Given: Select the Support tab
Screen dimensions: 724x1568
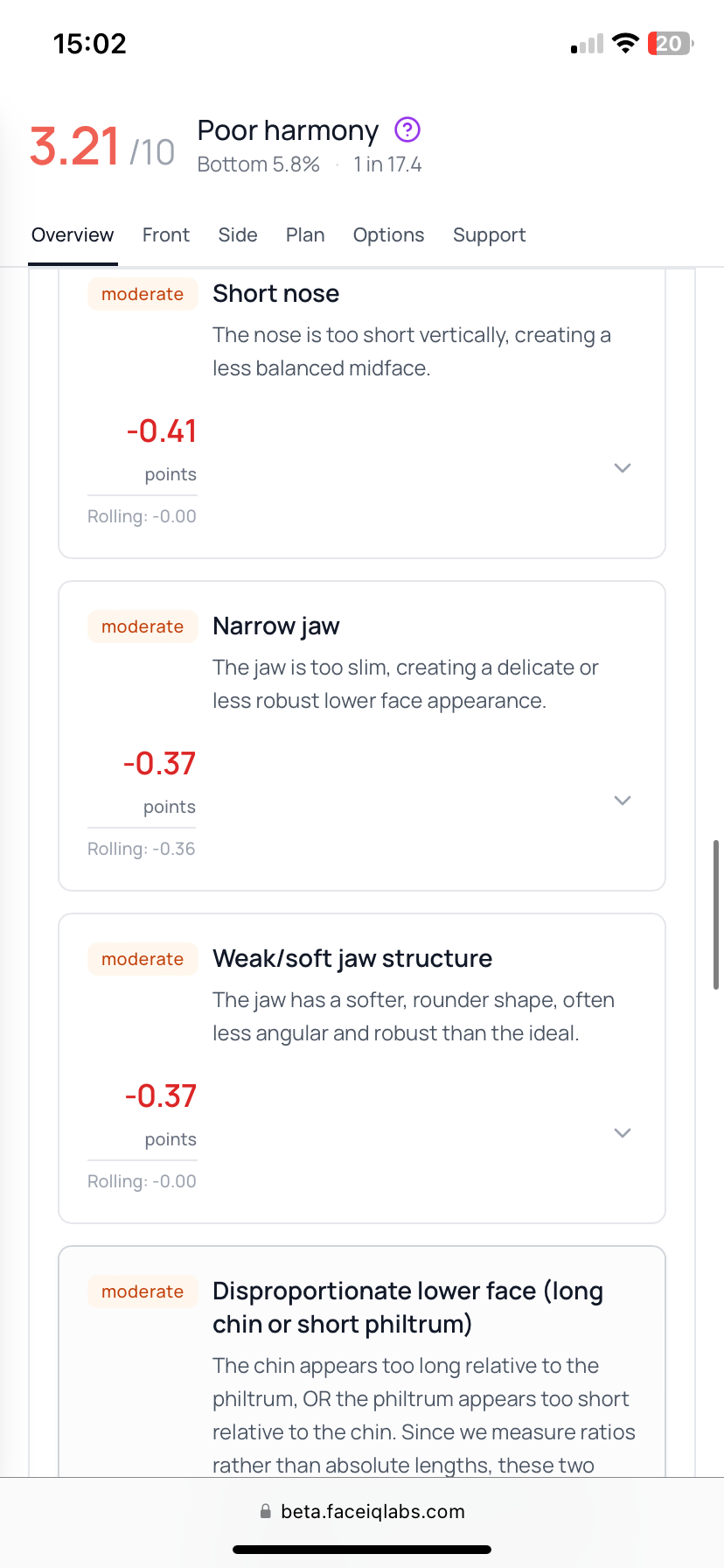Looking at the screenshot, I should pos(490,235).
